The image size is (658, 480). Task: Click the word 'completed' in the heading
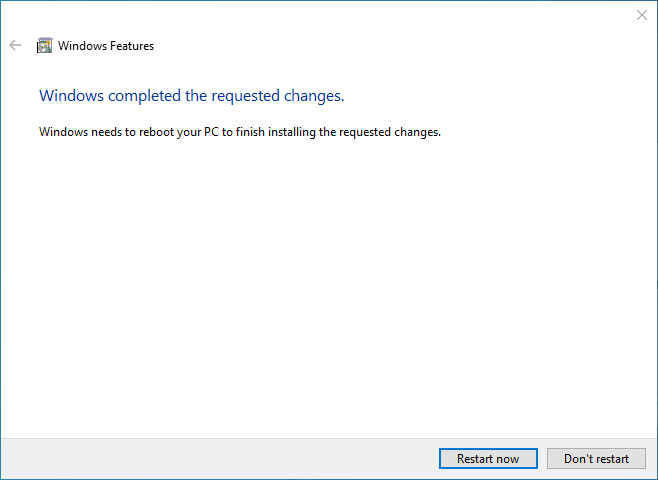point(145,97)
